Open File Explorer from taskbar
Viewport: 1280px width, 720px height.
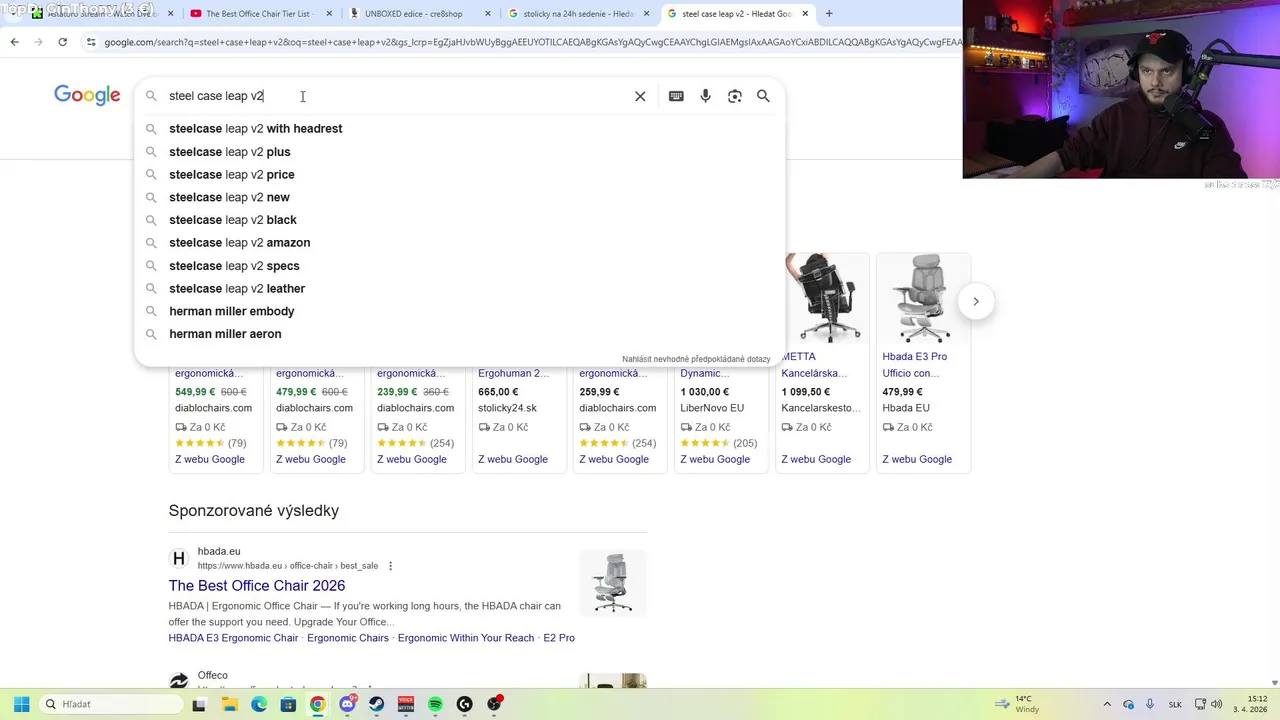pos(229,704)
